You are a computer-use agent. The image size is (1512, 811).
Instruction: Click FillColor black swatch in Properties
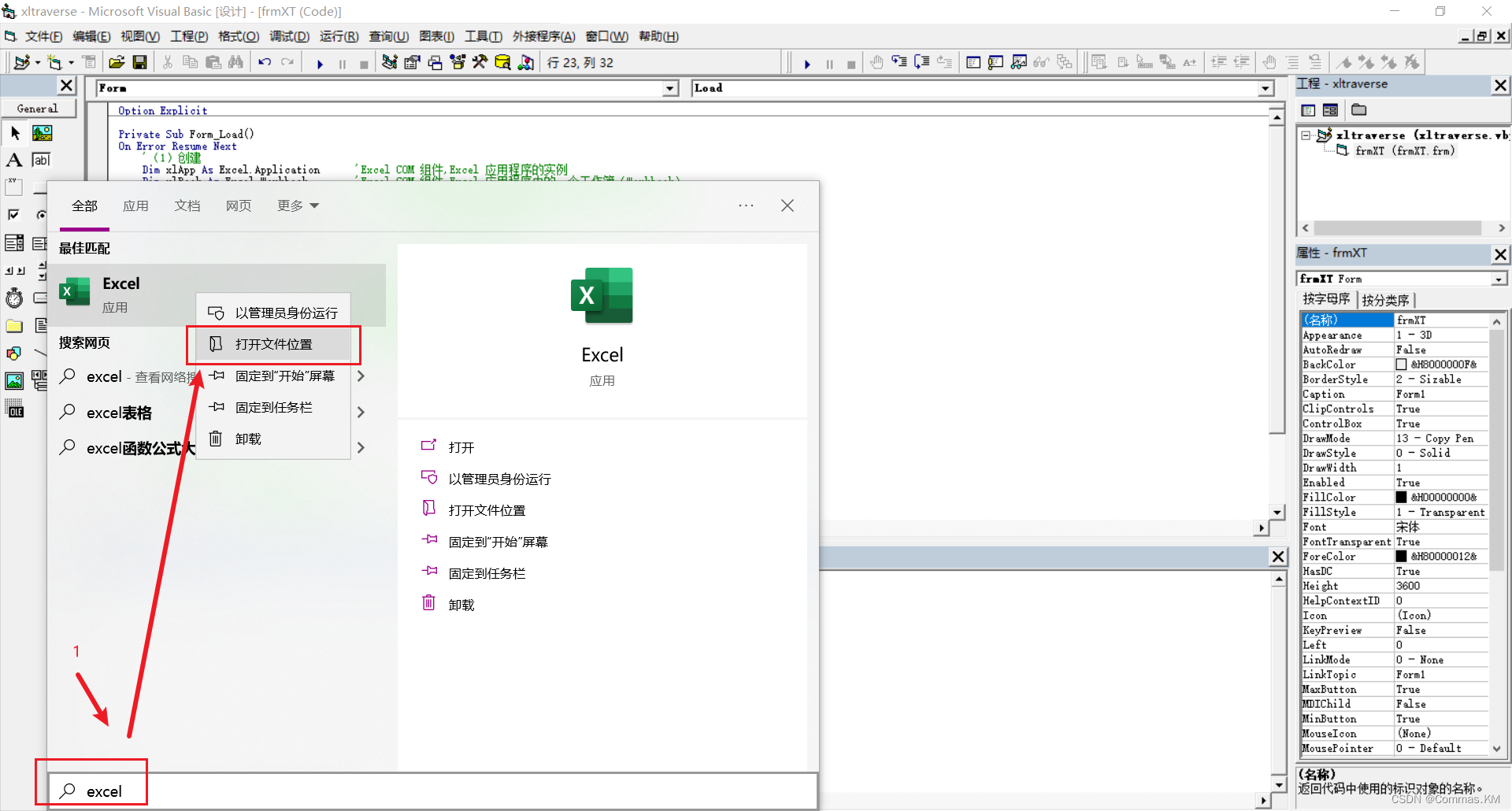1401,497
